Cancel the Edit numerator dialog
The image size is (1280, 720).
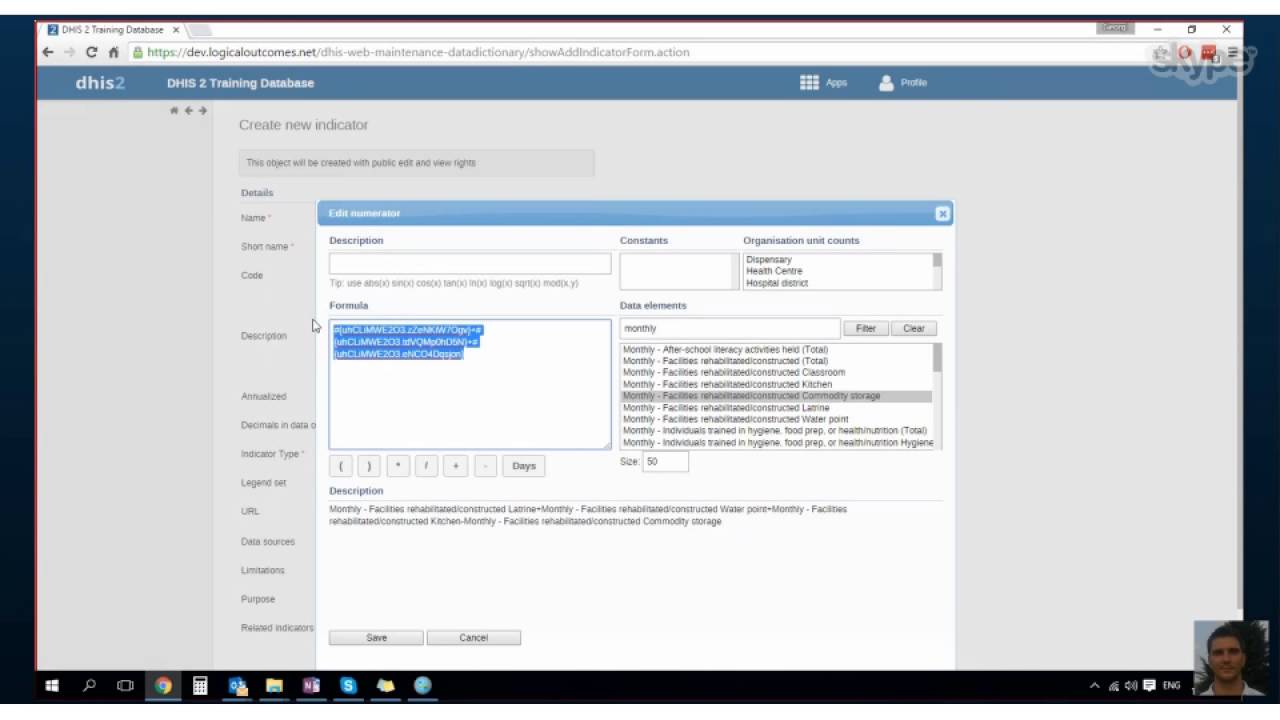pos(474,638)
